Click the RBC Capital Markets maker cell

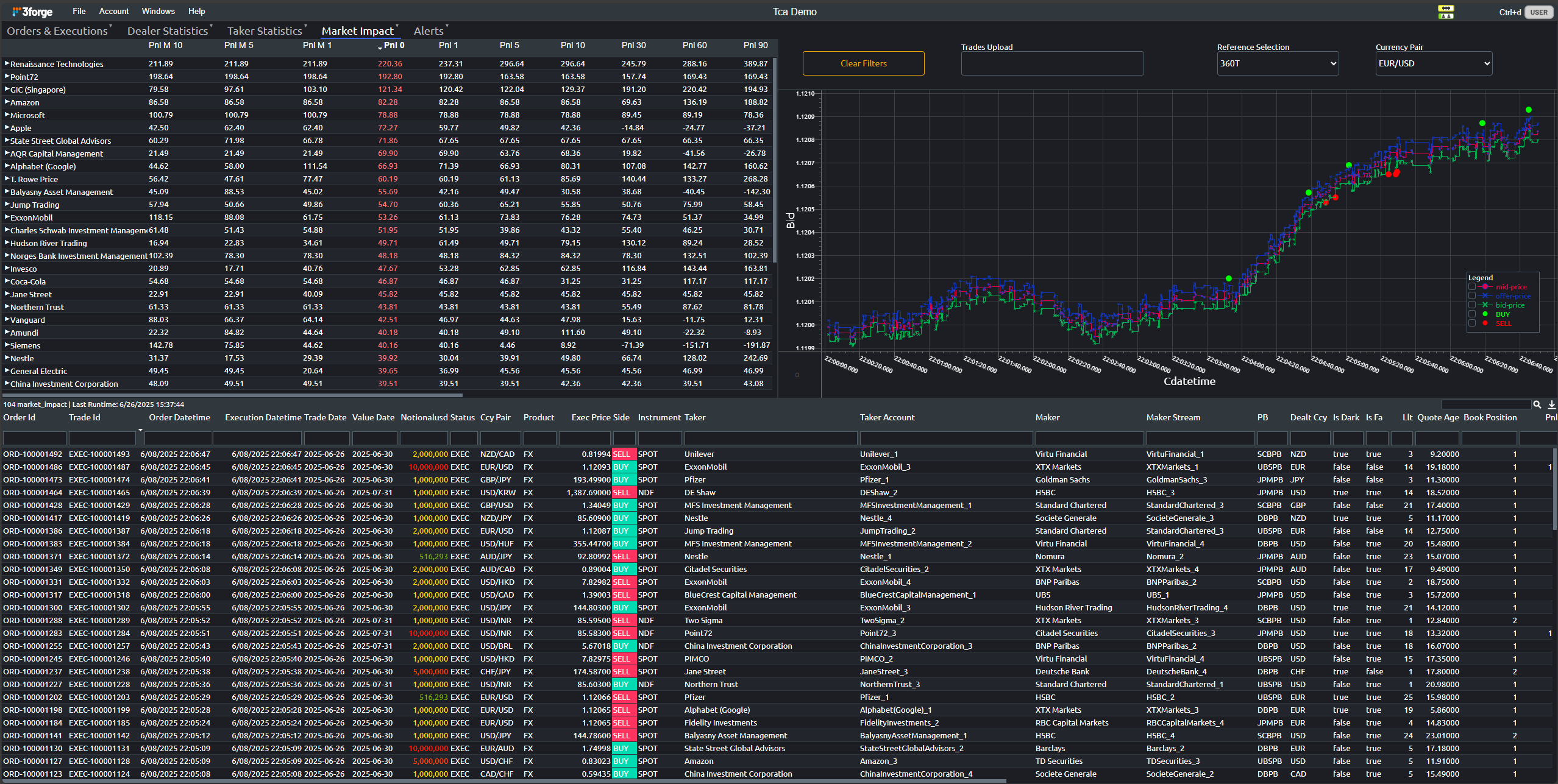tap(1072, 722)
